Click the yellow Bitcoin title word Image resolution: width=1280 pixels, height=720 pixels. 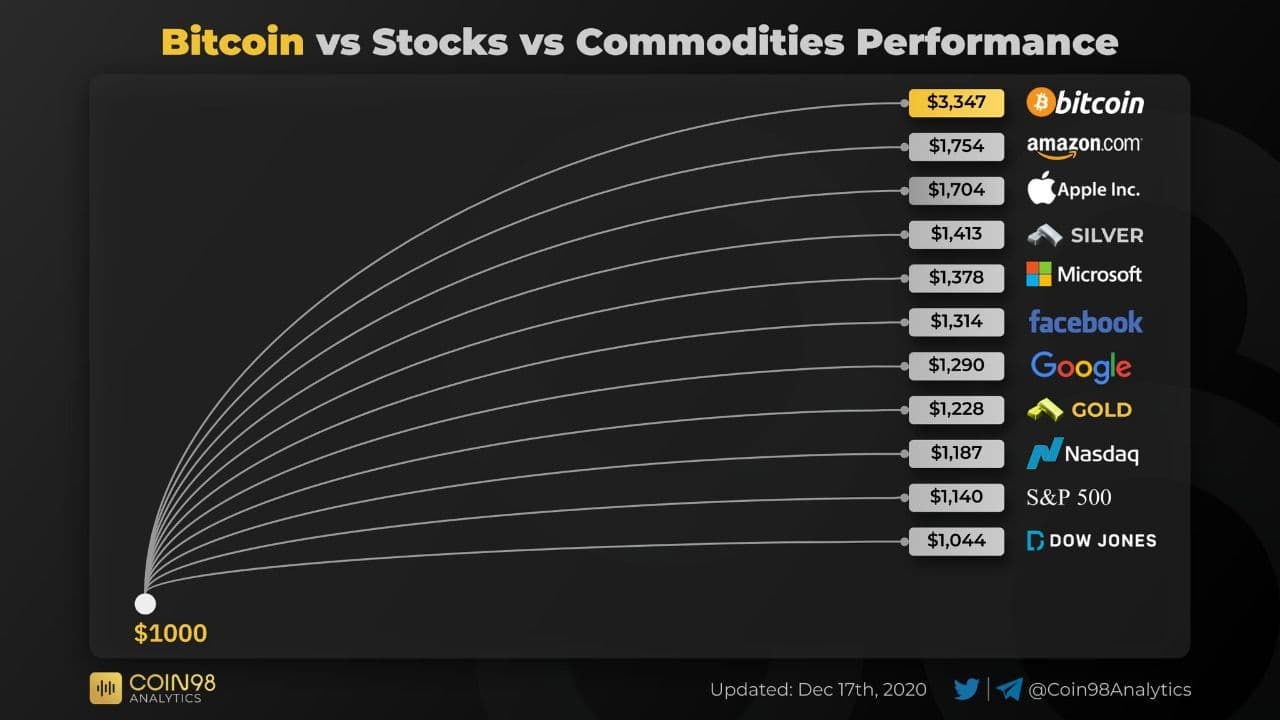tap(232, 42)
